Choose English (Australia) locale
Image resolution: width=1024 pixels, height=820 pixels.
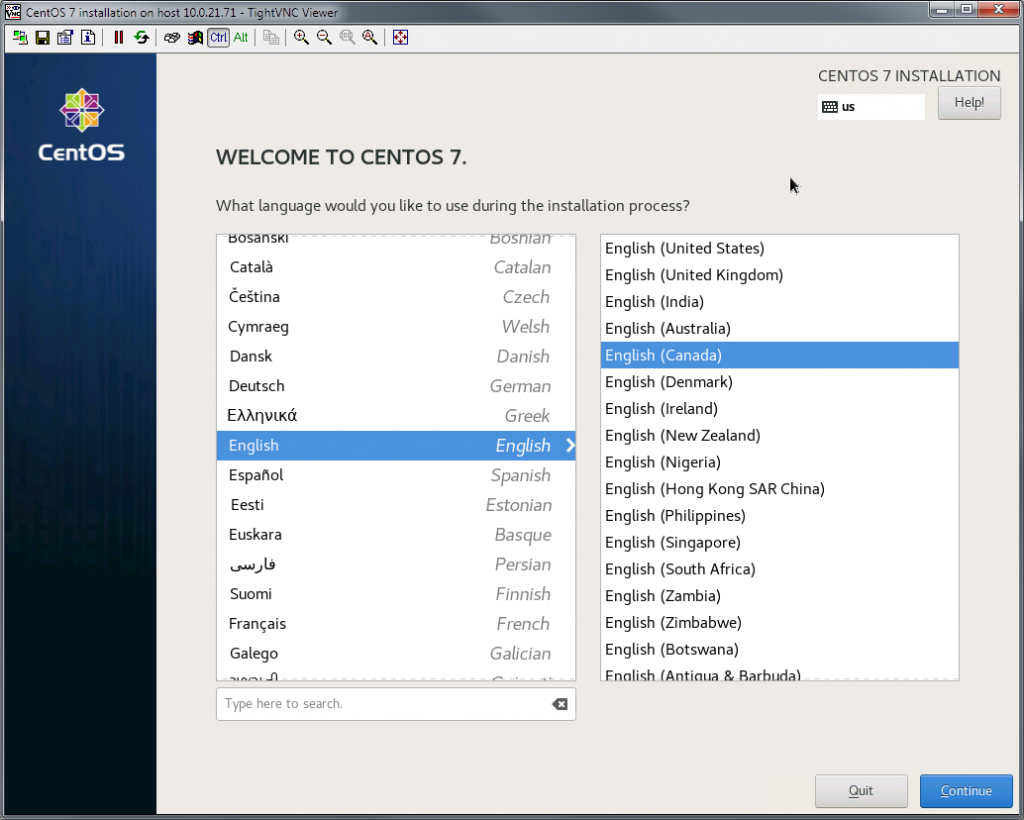coord(780,328)
